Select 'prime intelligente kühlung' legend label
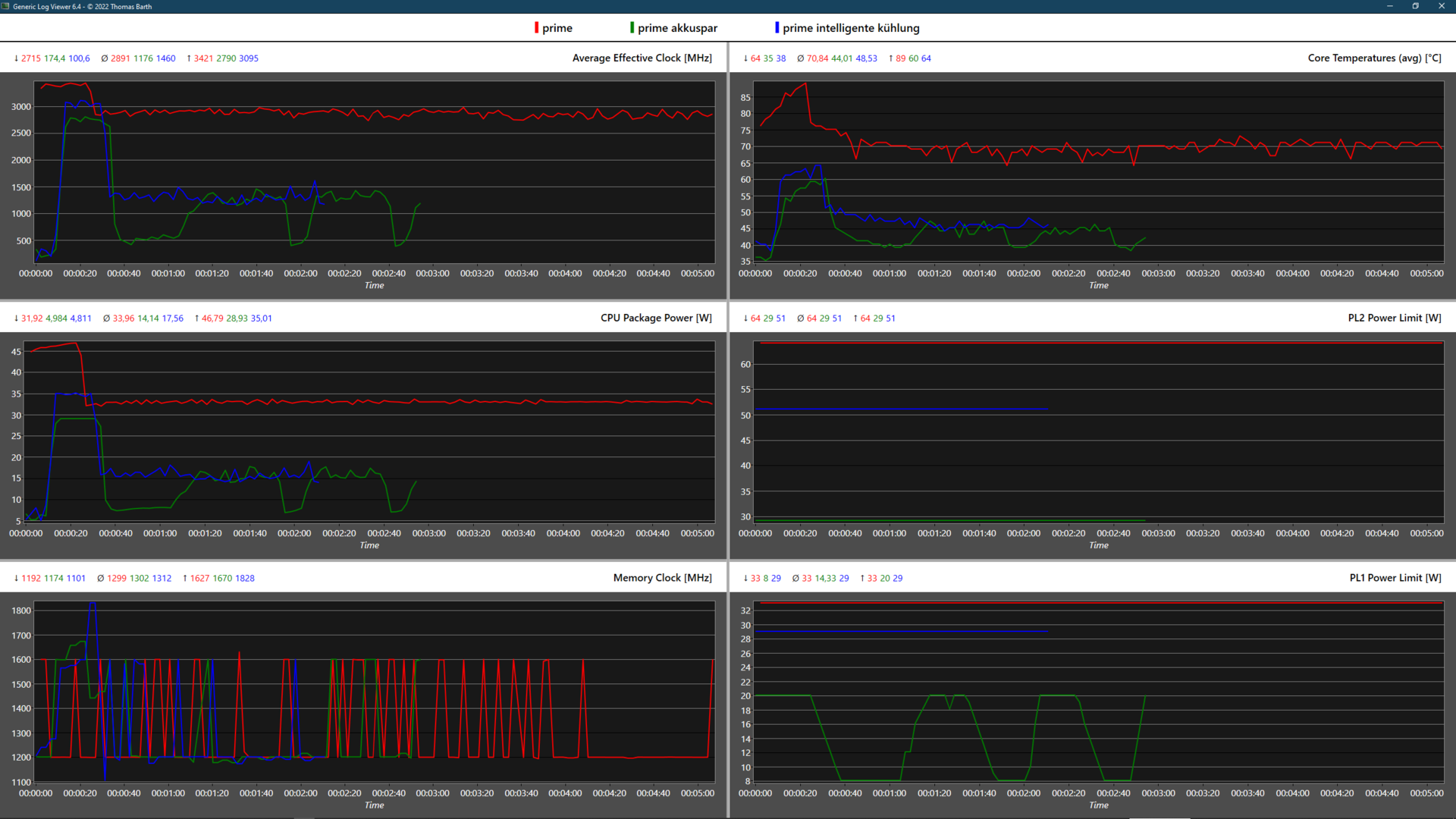This screenshot has width=1456, height=819. coord(851,28)
